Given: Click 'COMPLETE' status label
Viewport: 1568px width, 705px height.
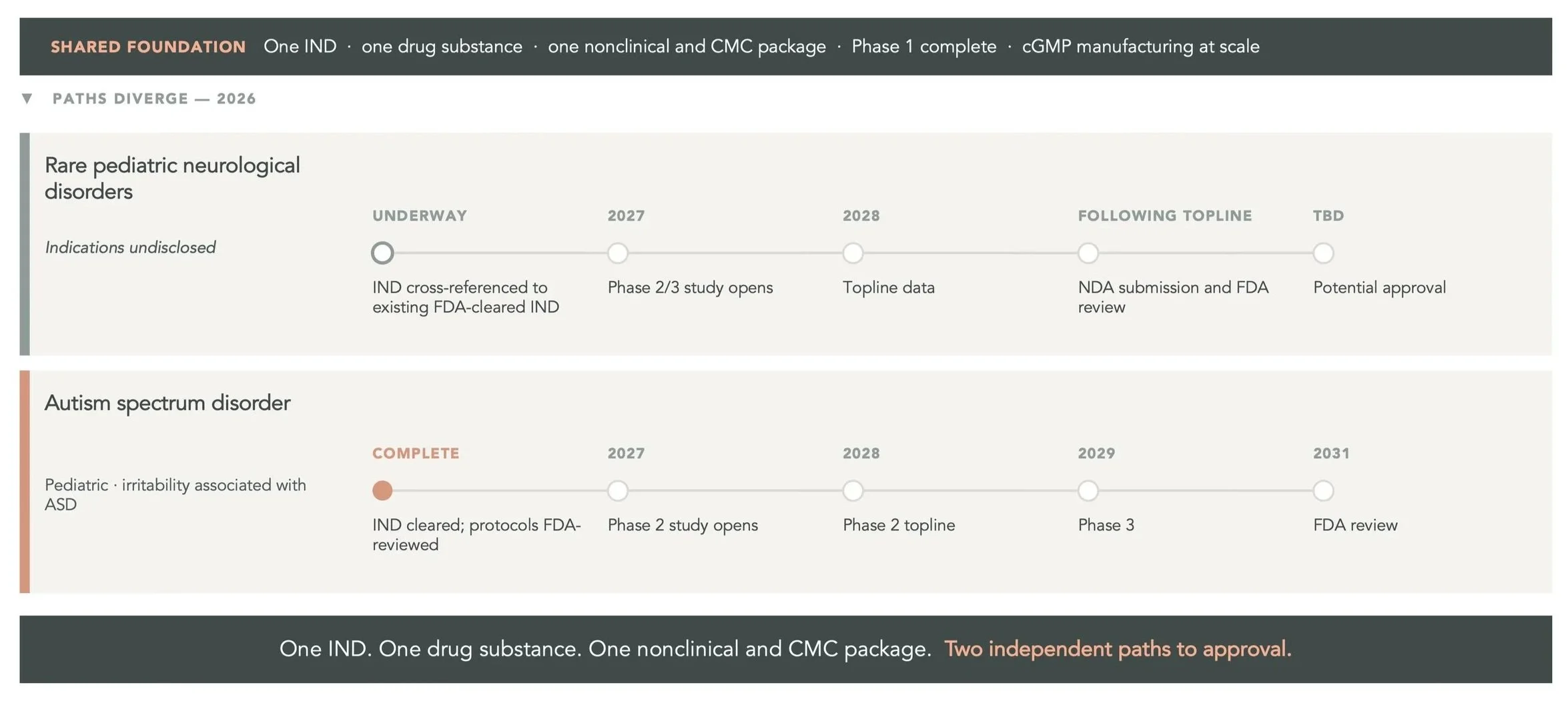Looking at the screenshot, I should [x=416, y=453].
